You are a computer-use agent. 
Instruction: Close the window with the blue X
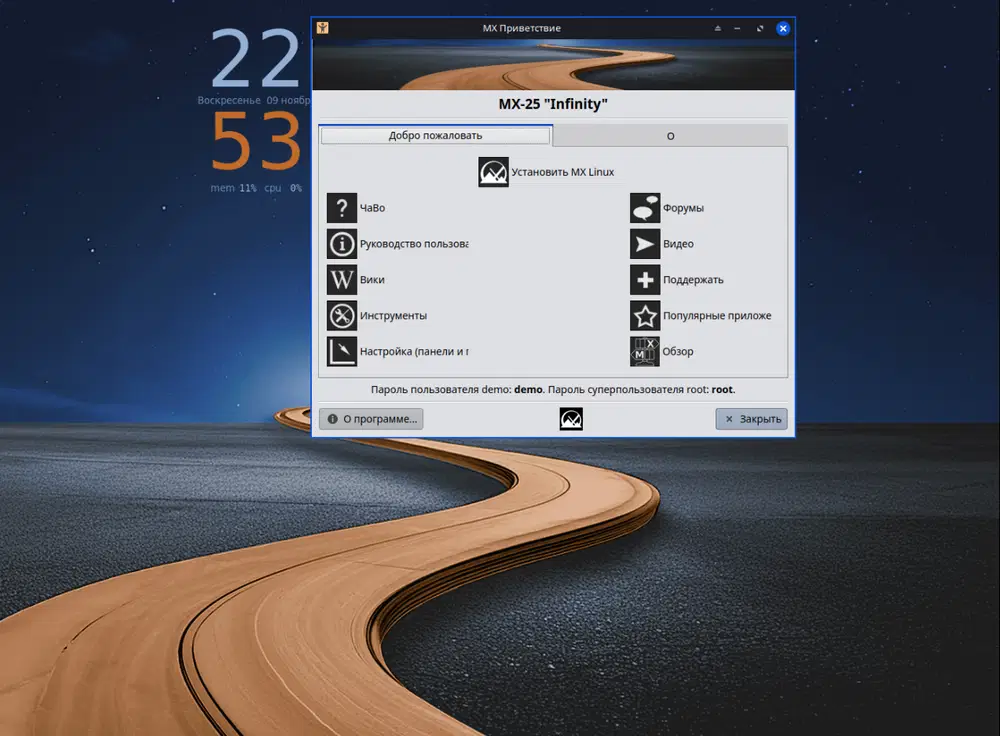point(783,28)
